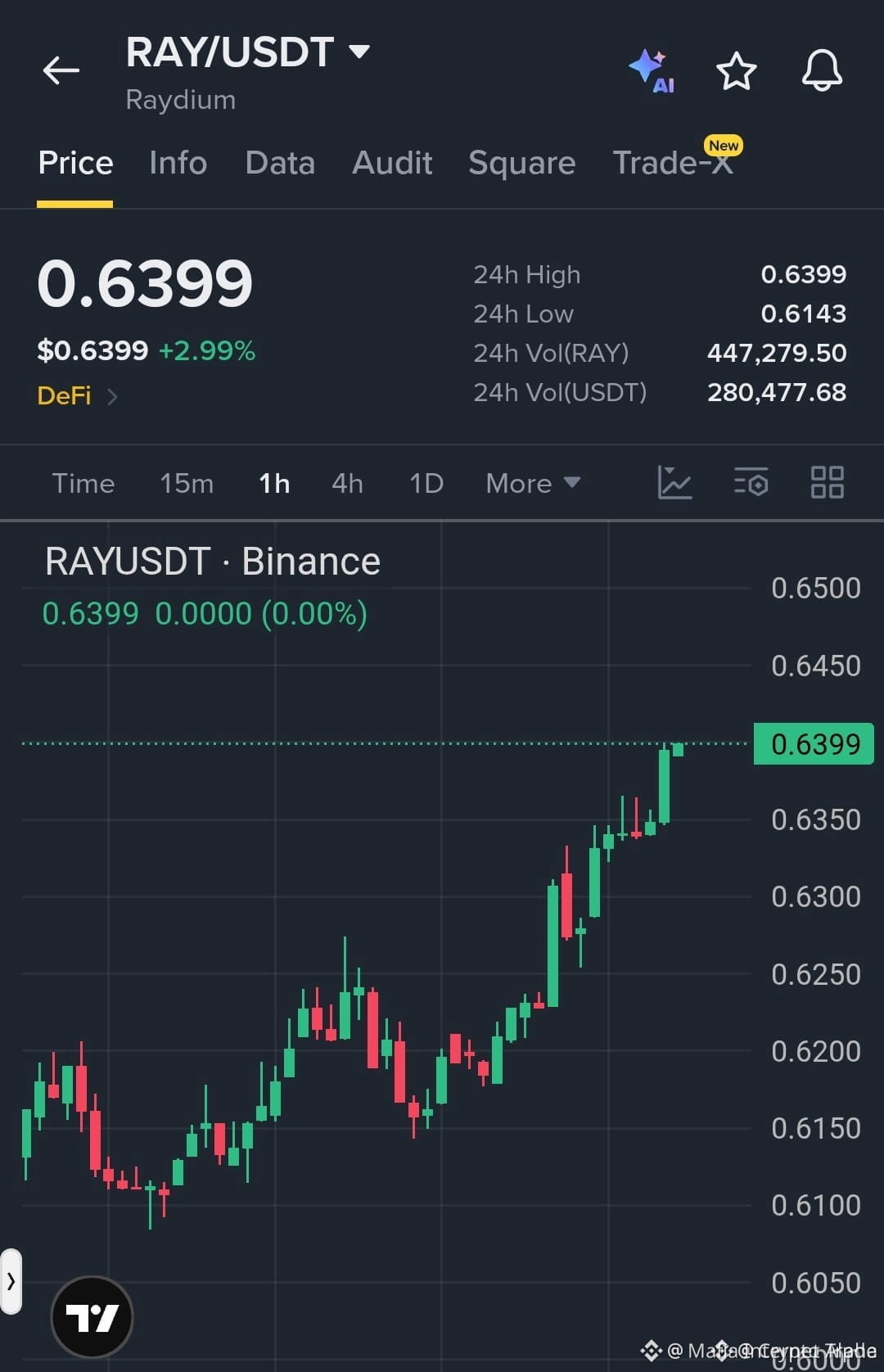Screen dimensions: 884x1372
Task: Switch to the Square tab
Action: click(x=522, y=163)
